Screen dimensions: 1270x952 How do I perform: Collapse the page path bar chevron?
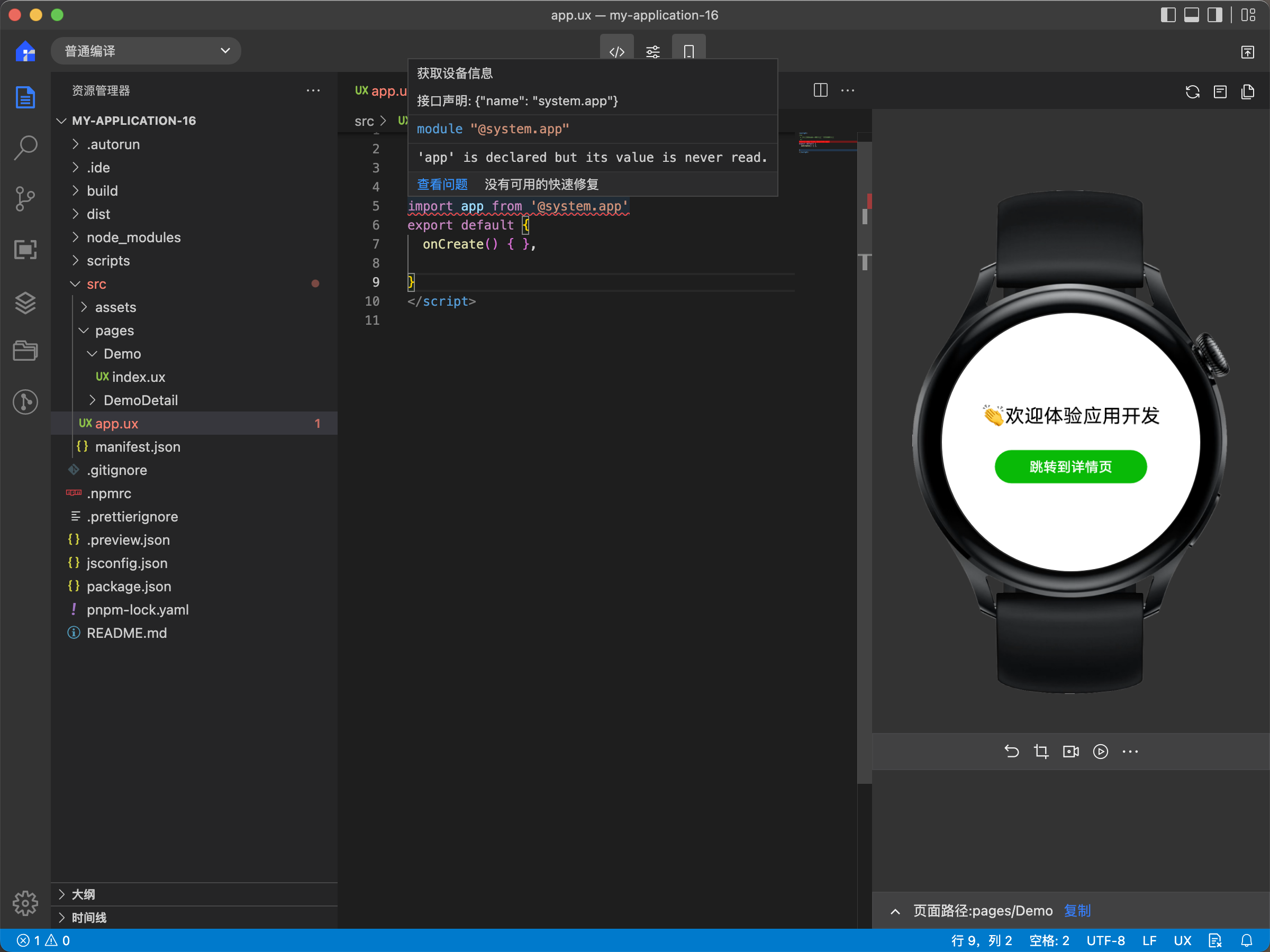[x=894, y=911]
